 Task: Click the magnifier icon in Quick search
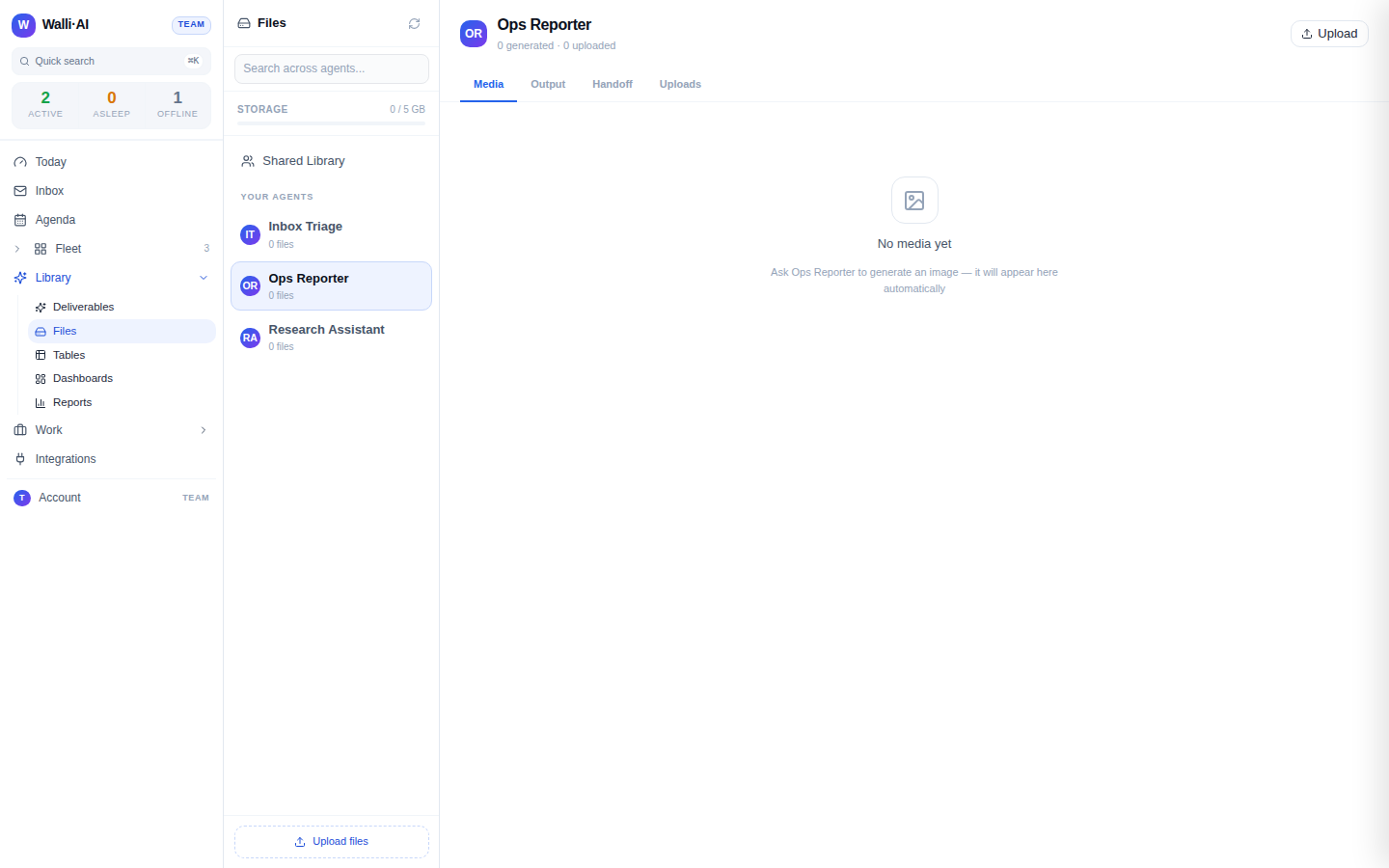pyautogui.click(x=24, y=61)
